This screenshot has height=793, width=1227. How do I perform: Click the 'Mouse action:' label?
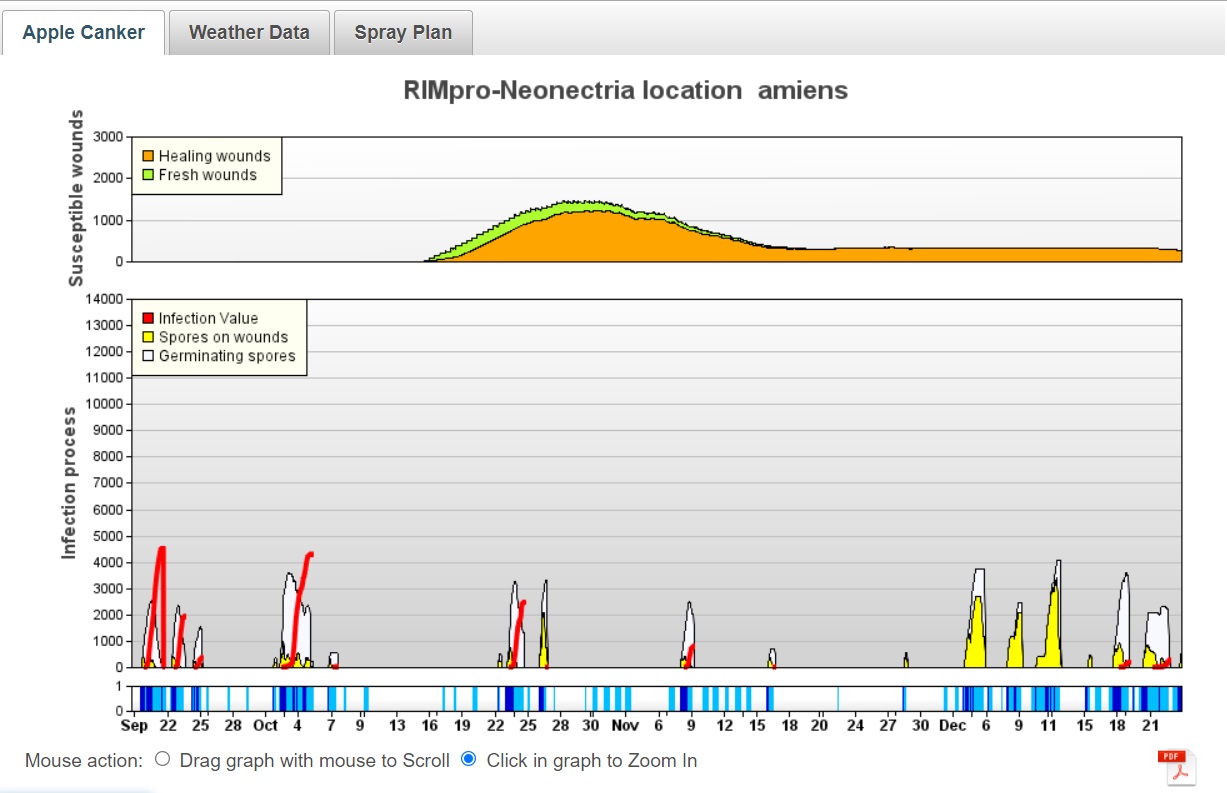pos(85,760)
